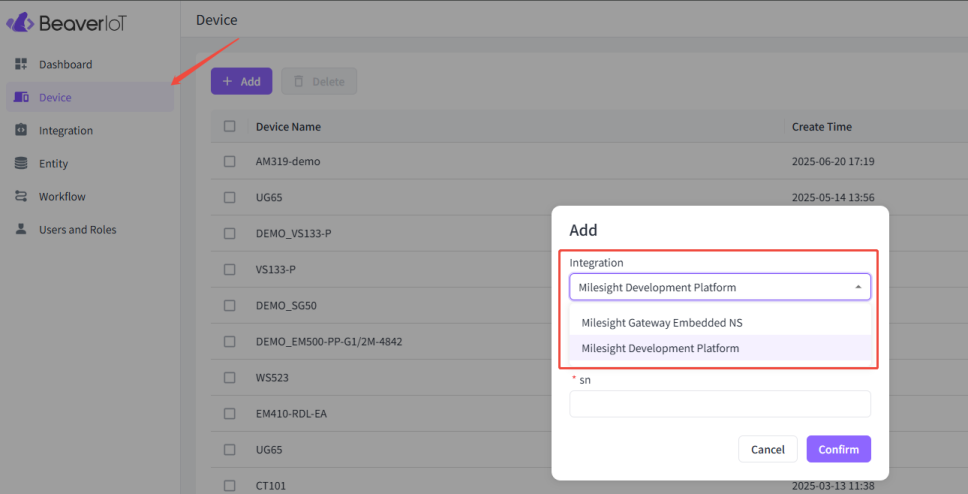The image size is (968, 494).
Task: Check the WS523 row checkbox
Action: click(230, 377)
